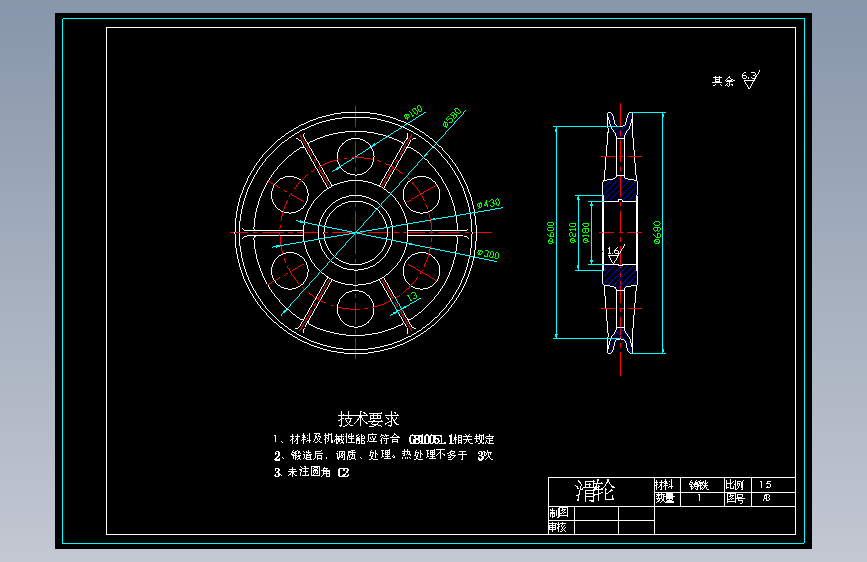
Task: Click the upper hatched hub section
Action: coord(620,190)
